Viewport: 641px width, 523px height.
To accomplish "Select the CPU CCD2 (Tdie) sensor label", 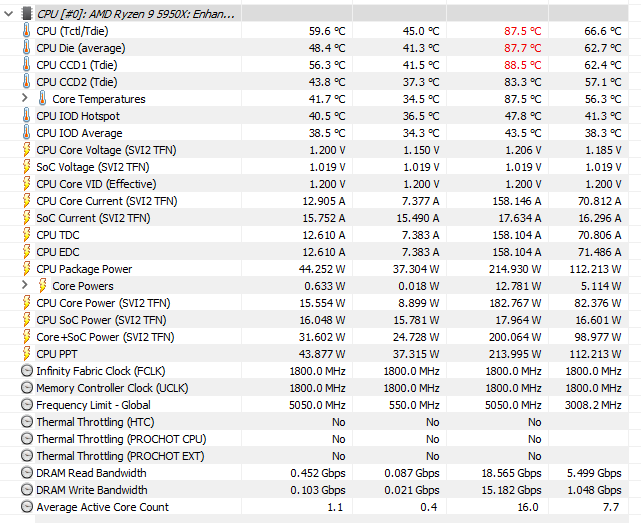I will tap(77, 82).
